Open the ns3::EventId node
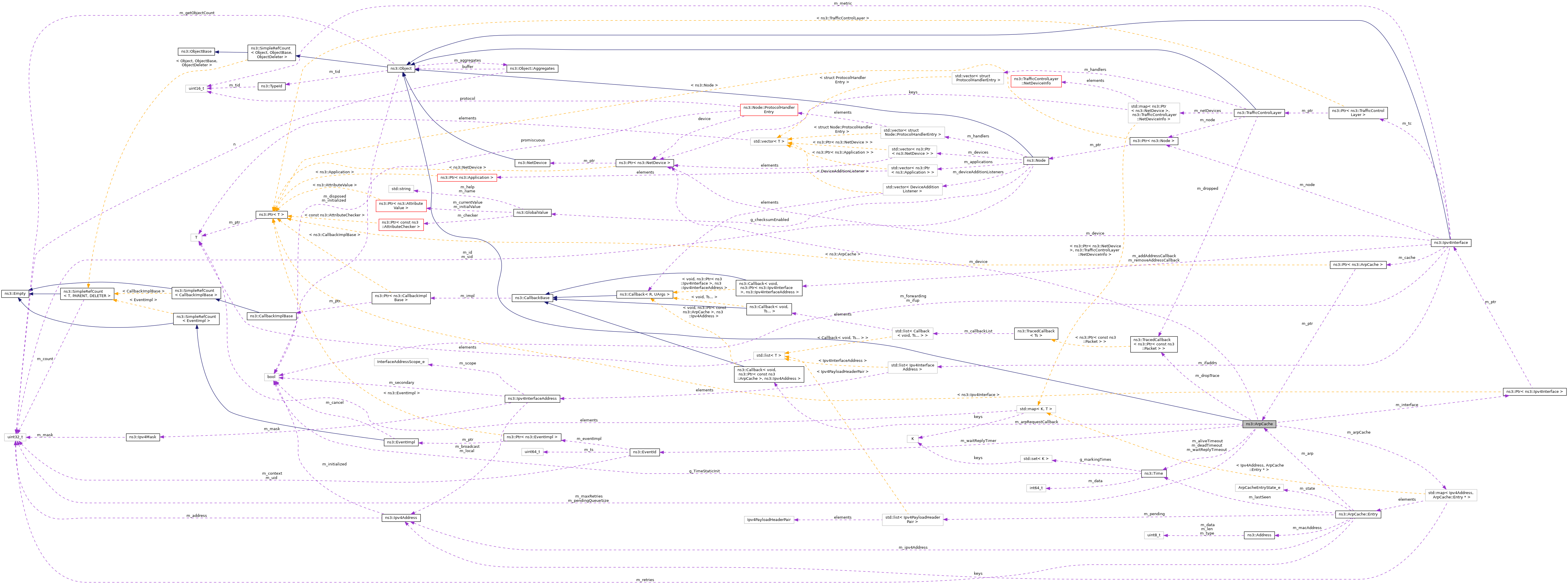The height and width of the screenshot is (584, 1568). pyautogui.click(x=645, y=452)
